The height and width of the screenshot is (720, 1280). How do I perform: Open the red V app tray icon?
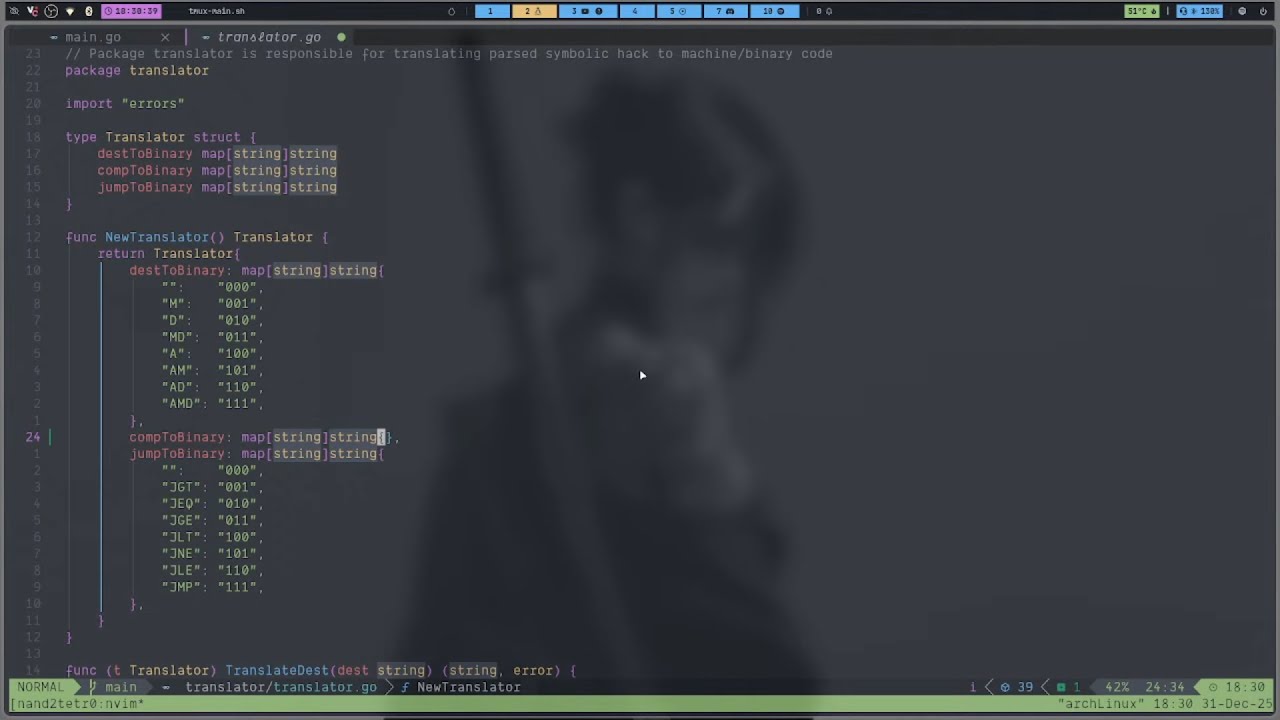click(32, 11)
